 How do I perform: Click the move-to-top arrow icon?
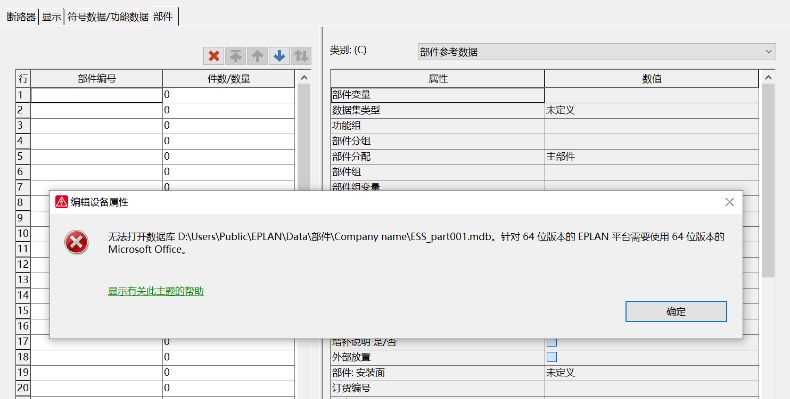pyautogui.click(x=235, y=56)
